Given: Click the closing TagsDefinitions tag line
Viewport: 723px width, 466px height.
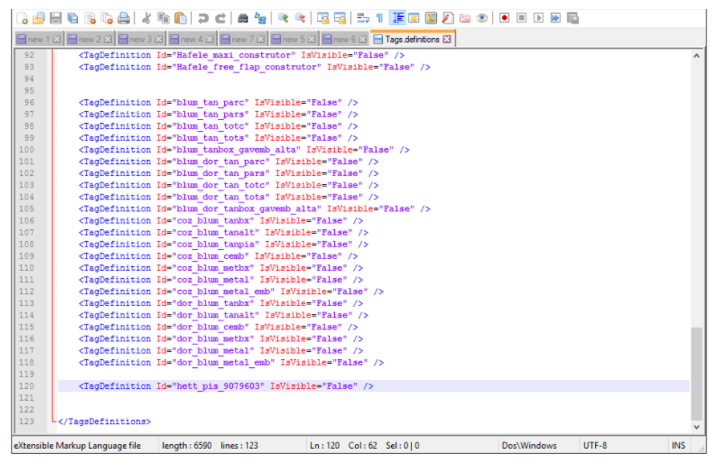Looking at the screenshot, I should (x=104, y=421).
